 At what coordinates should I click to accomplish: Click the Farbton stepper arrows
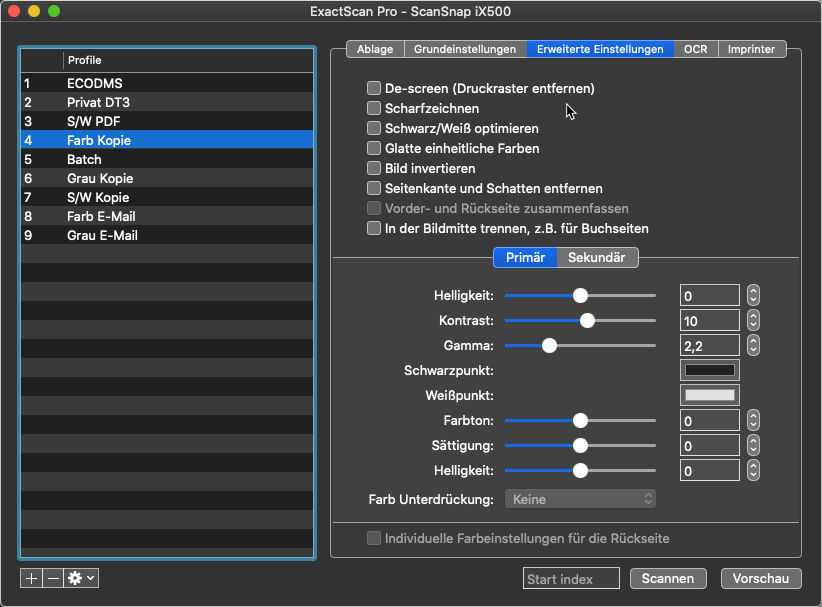(754, 421)
